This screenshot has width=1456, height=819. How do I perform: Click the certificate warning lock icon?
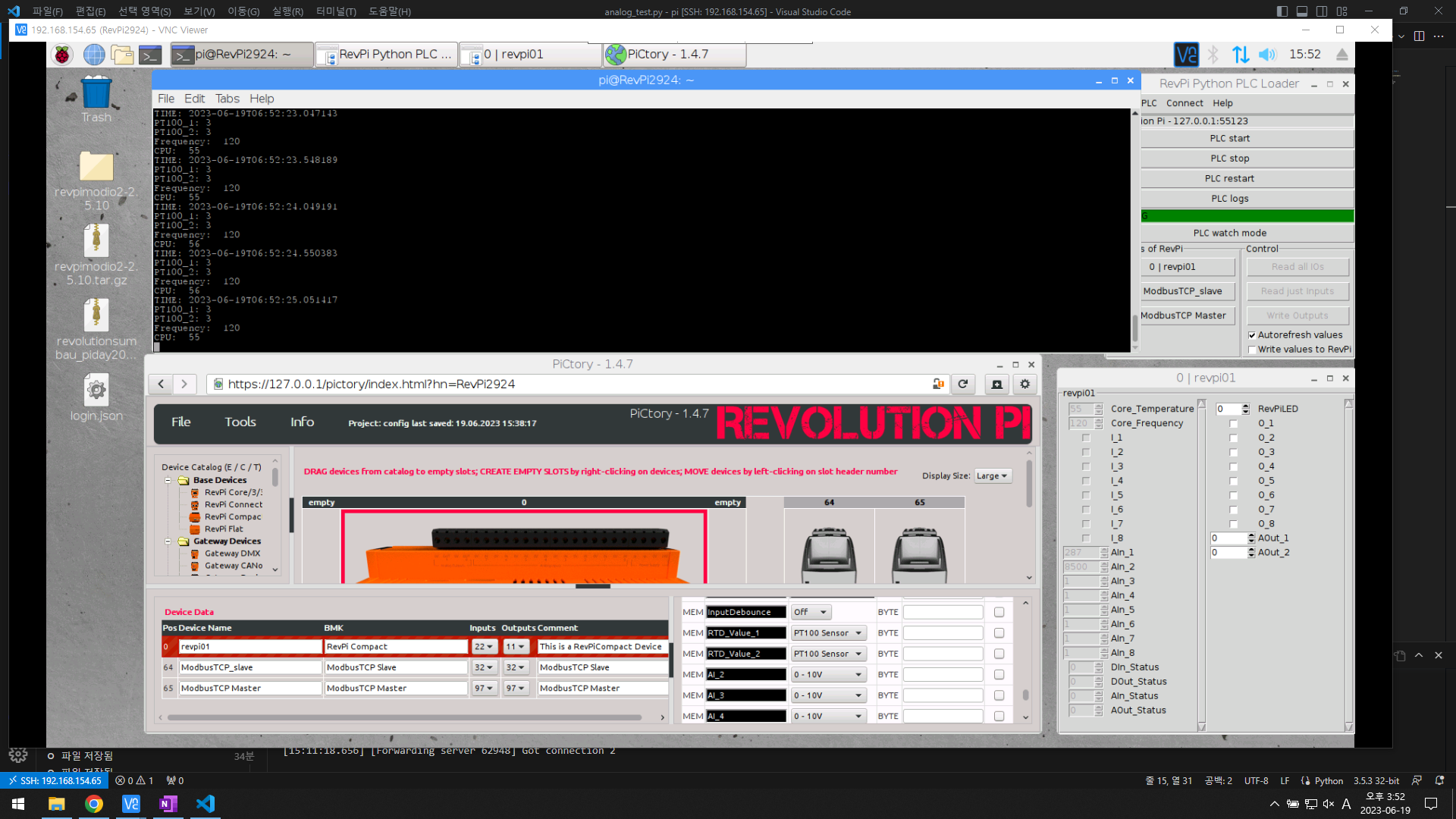(x=939, y=384)
